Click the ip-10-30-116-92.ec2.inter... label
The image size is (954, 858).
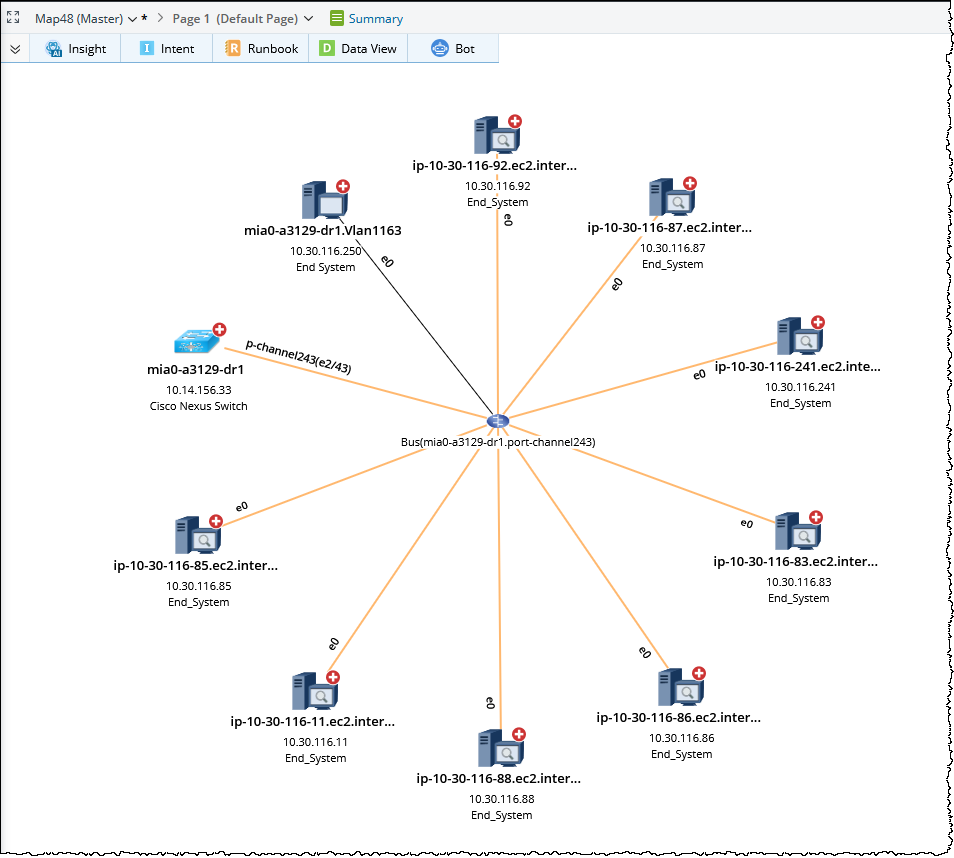pyautogui.click(x=495, y=166)
